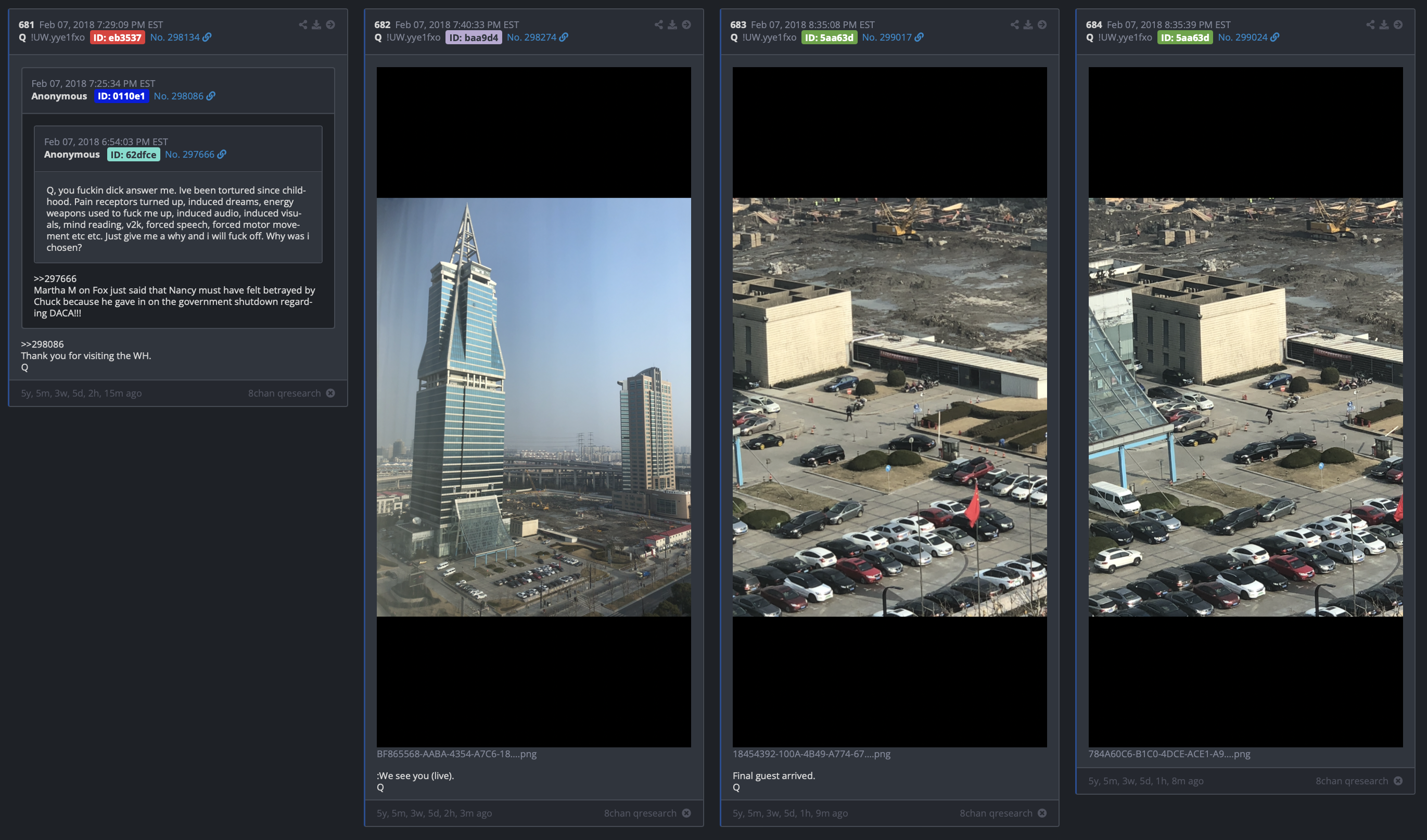Viewport: 1427px width, 840px height.
Task: Click the chain-link icon beside No. 298086
Action: tap(211, 96)
